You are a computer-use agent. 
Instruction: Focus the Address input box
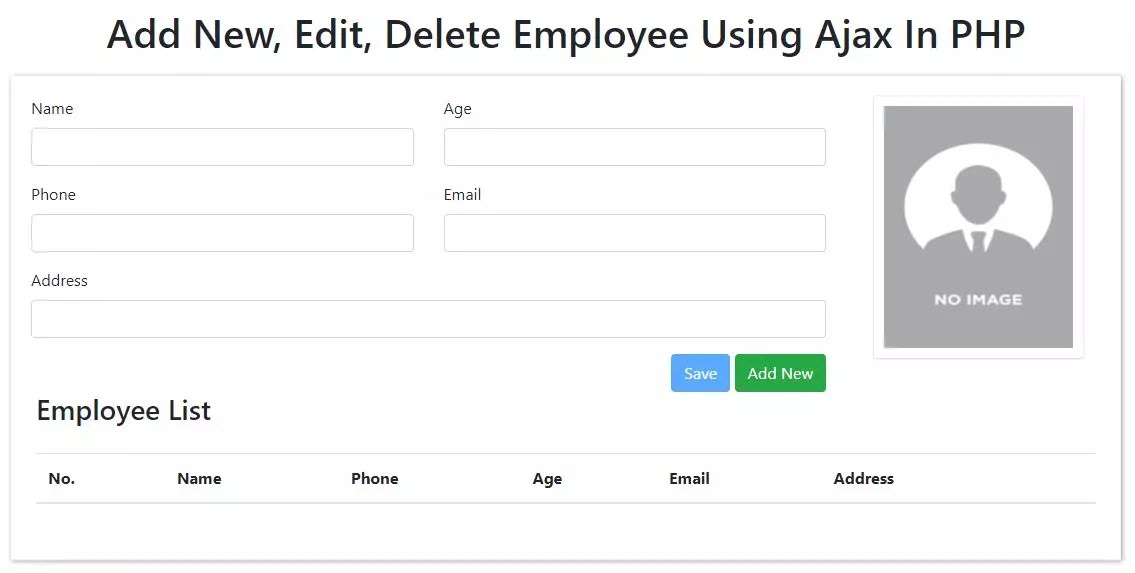click(429, 319)
